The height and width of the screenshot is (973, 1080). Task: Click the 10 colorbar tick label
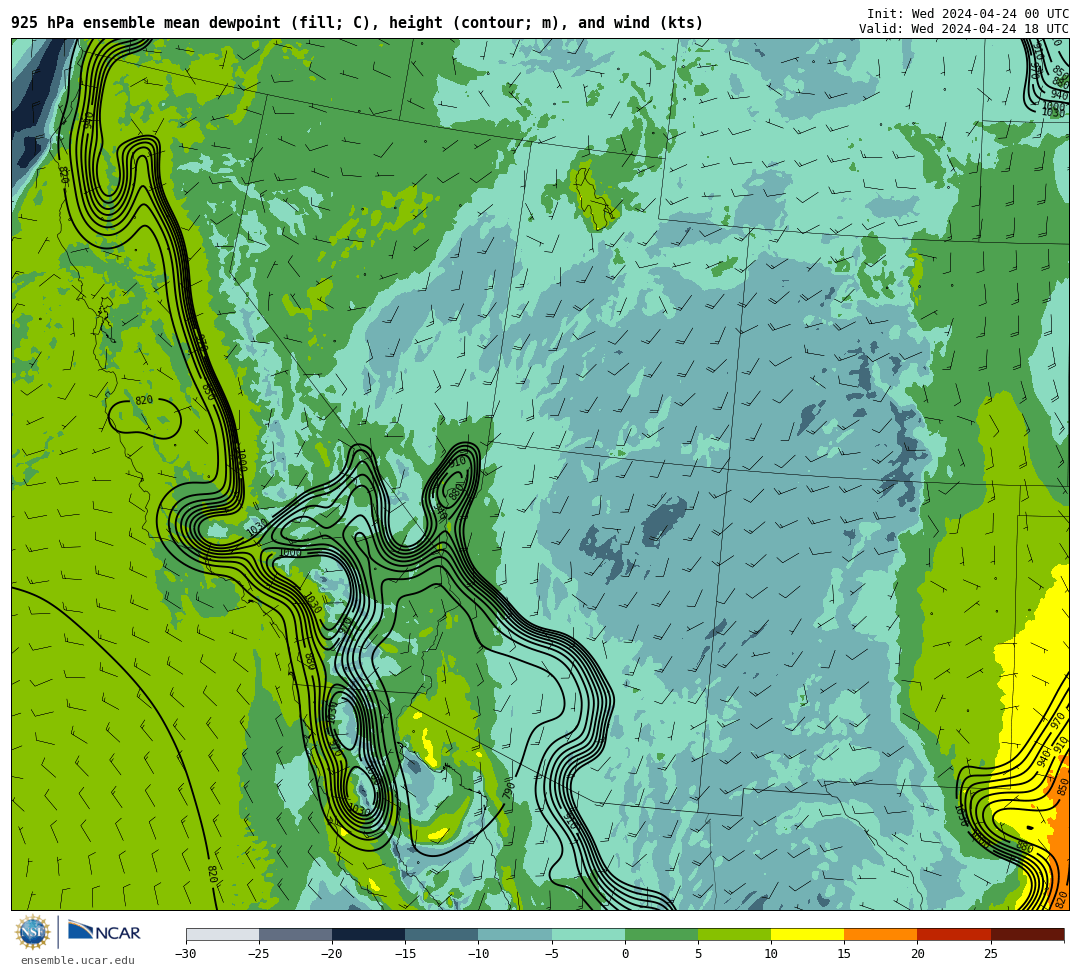pos(771,954)
